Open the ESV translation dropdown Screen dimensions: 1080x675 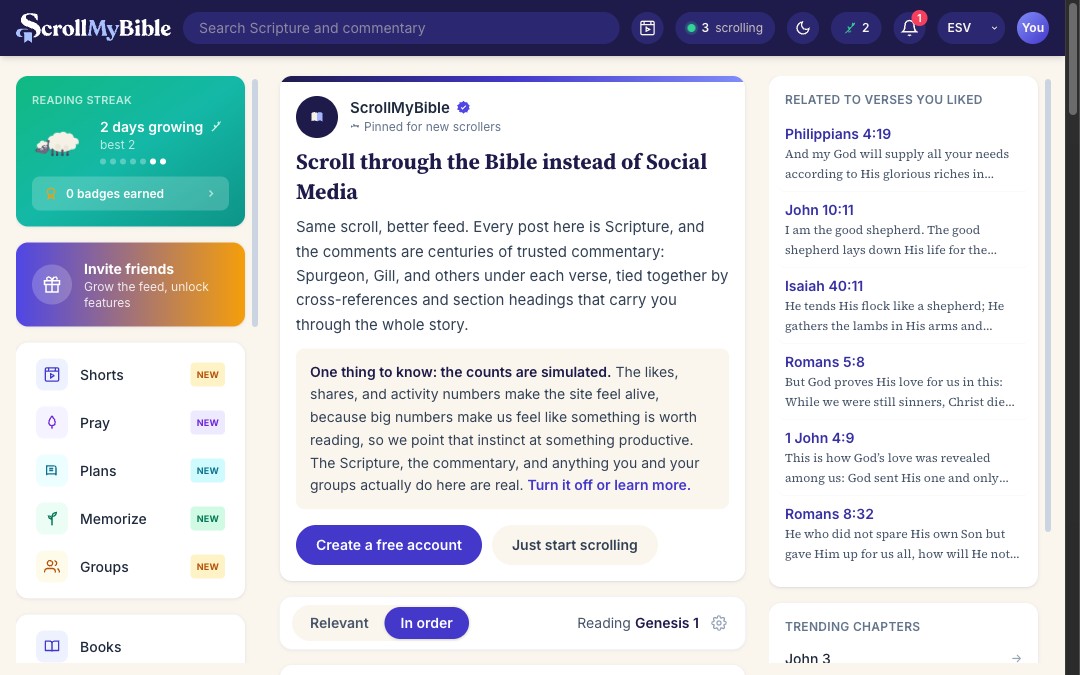(x=971, y=28)
